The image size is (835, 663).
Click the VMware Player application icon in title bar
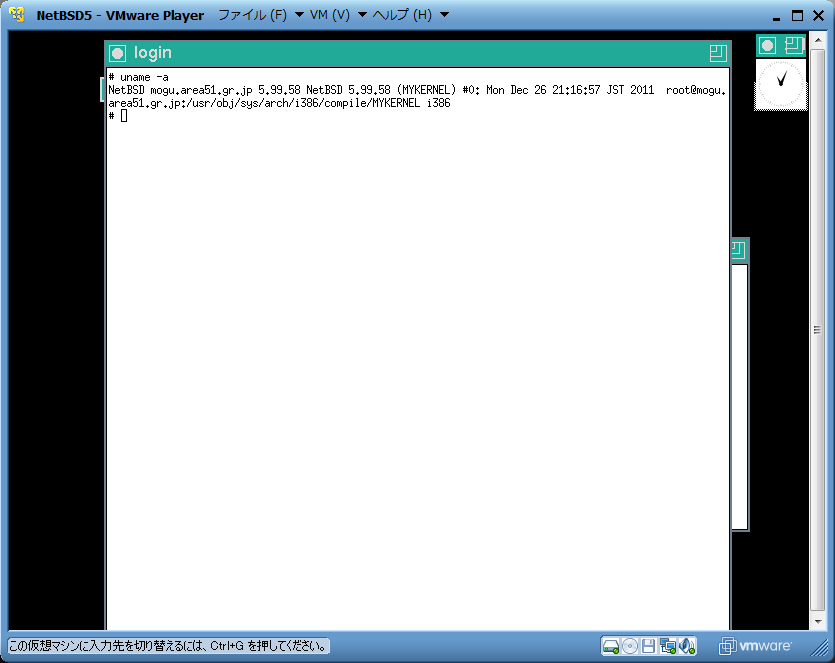tap(17, 15)
